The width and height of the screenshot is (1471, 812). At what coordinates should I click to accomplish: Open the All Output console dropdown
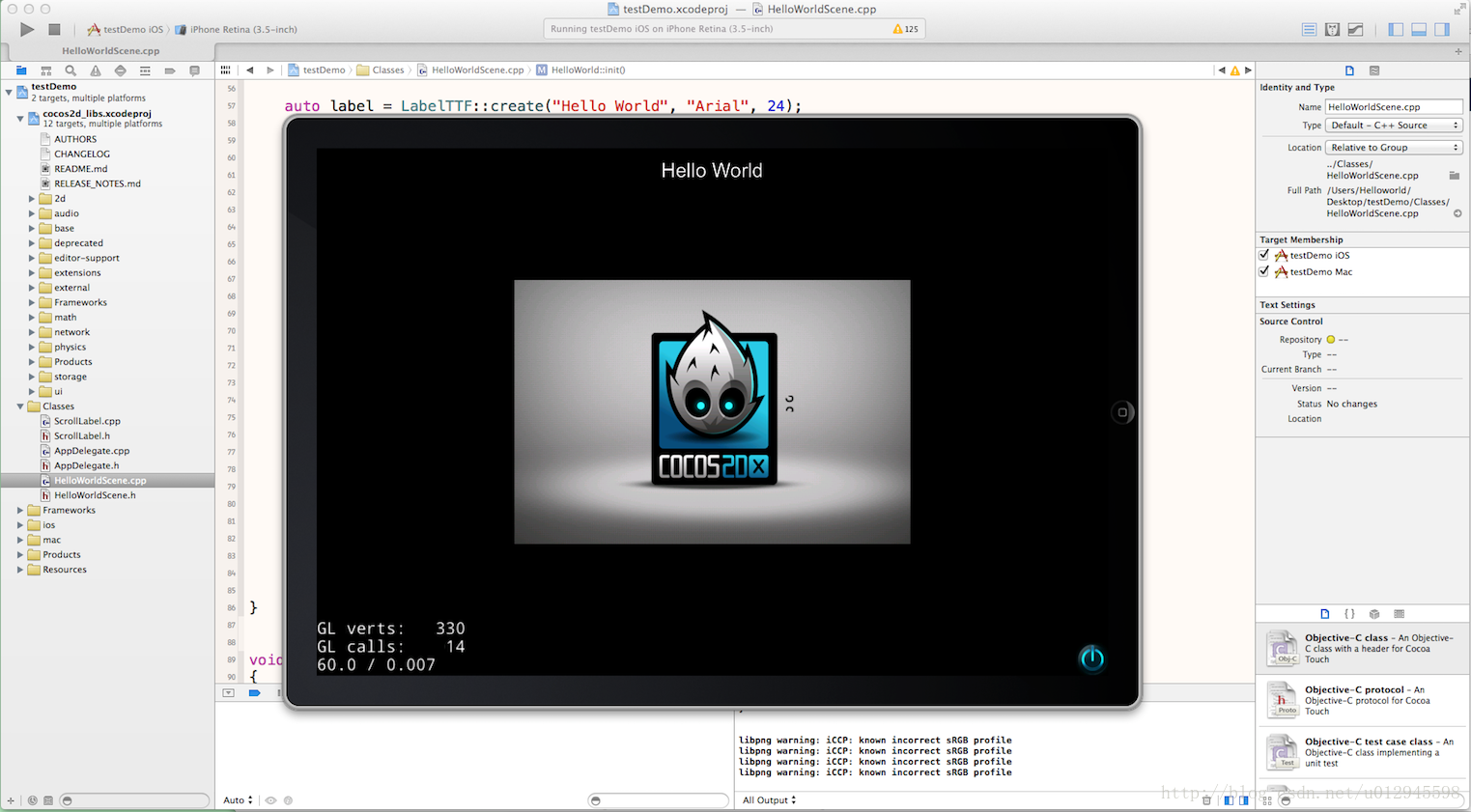tap(770, 800)
